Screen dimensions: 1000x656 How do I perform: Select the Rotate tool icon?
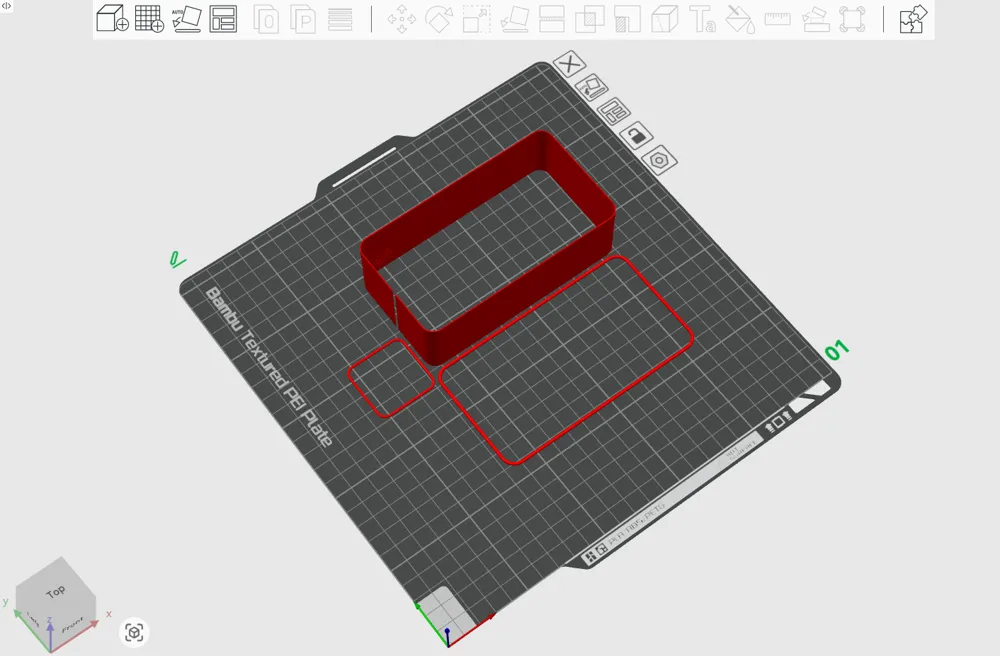click(x=439, y=19)
